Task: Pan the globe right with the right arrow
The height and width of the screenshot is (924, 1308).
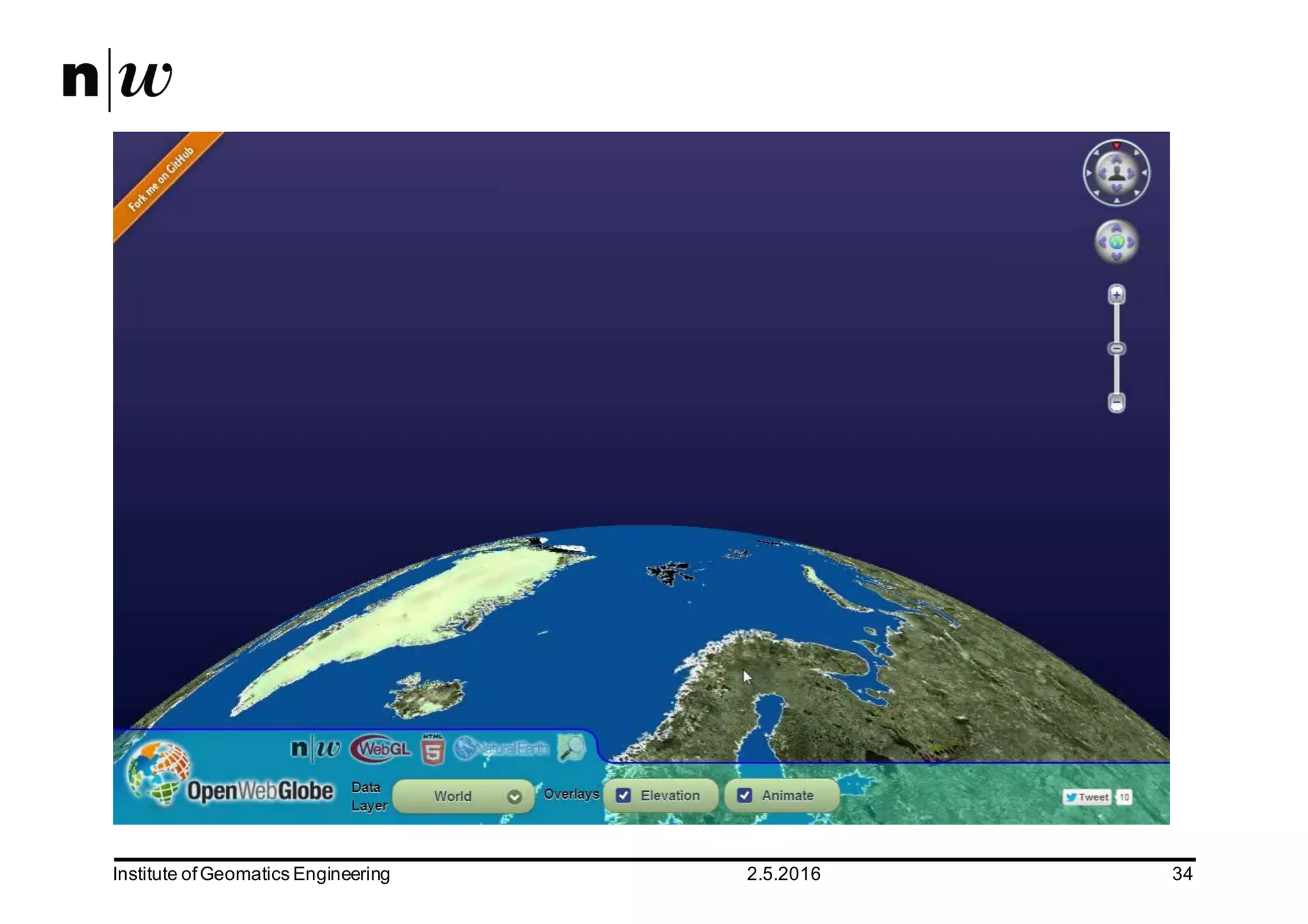Action: click(1130, 242)
